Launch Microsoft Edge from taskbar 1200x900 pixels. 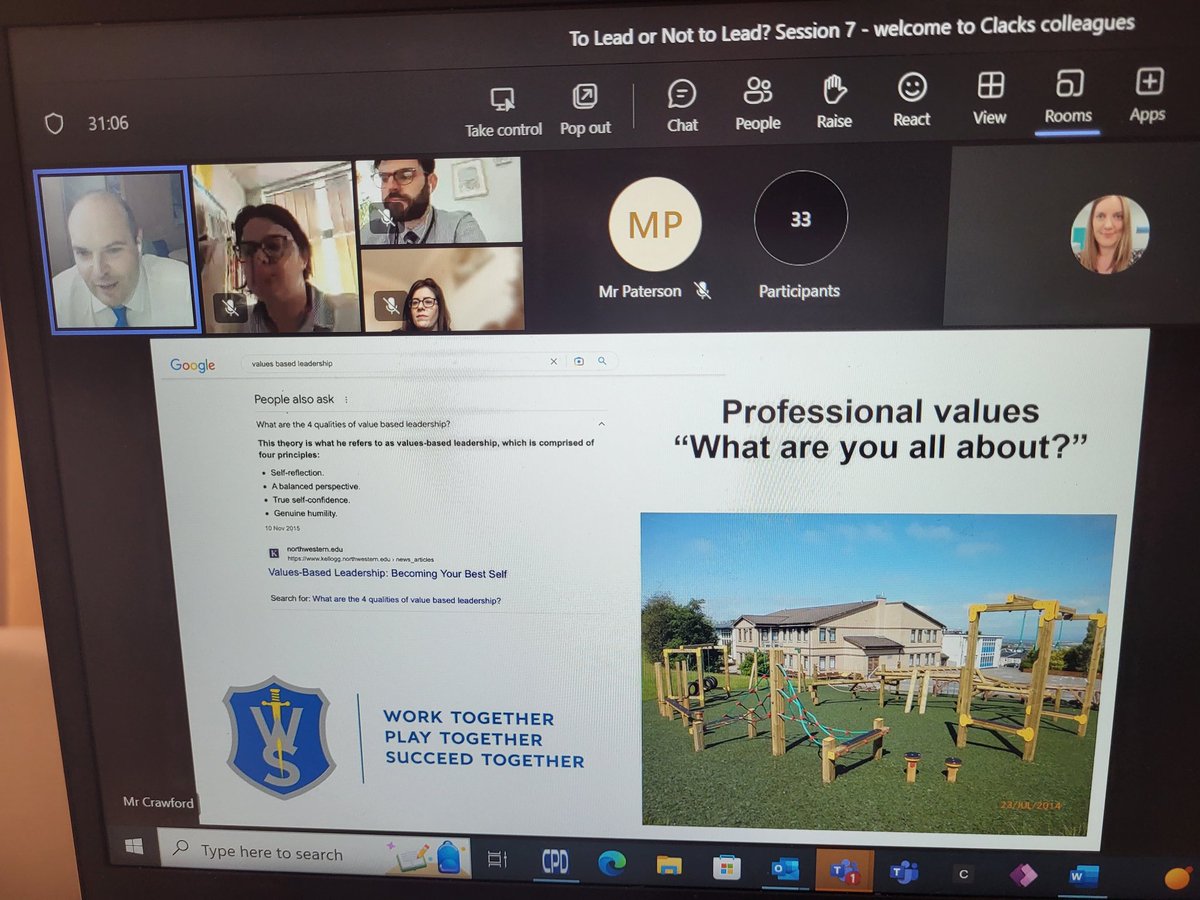pos(611,864)
